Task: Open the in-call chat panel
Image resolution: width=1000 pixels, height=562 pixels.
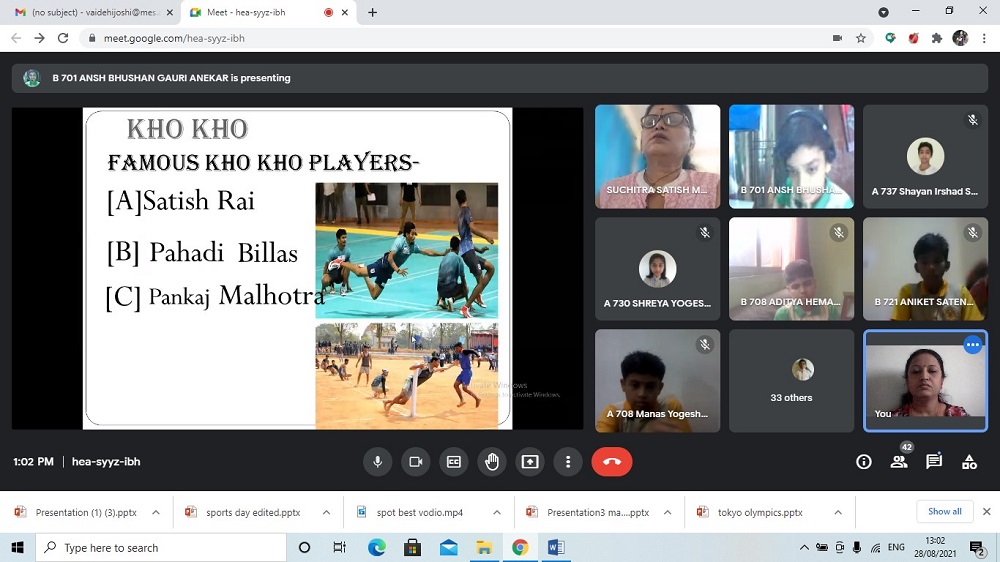Action: (x=934, y=461)
